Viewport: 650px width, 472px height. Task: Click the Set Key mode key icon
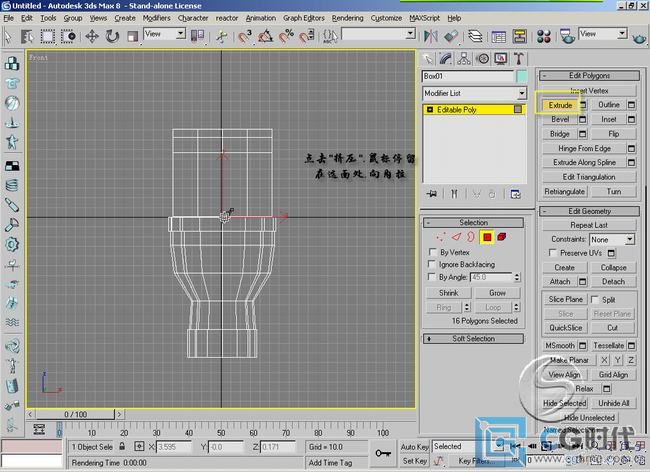(x=383, y=453)
